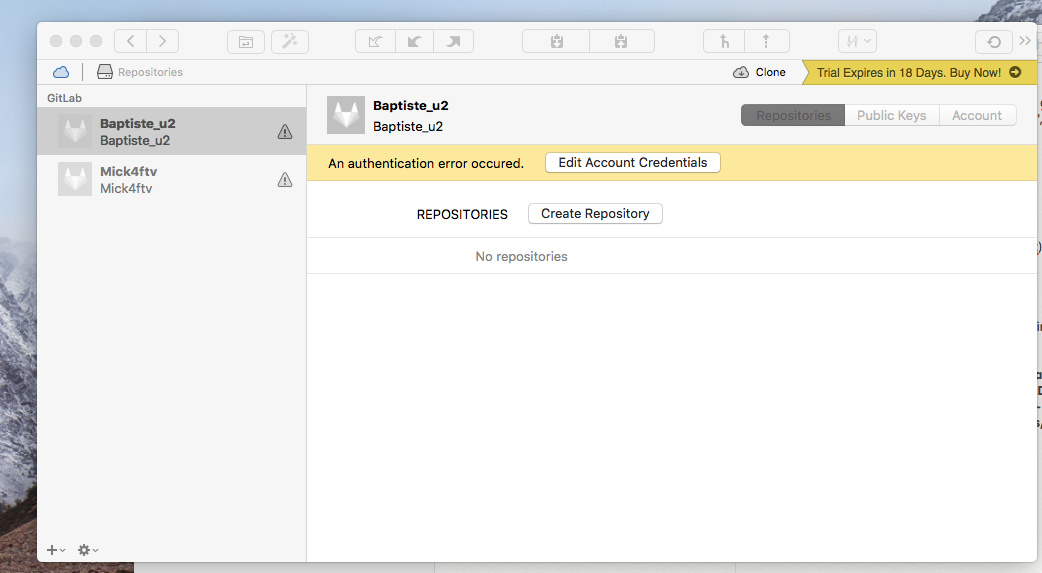Click the 'No repositories' text
Screen dimensions: 1042x573
click(x=522, y=257)
